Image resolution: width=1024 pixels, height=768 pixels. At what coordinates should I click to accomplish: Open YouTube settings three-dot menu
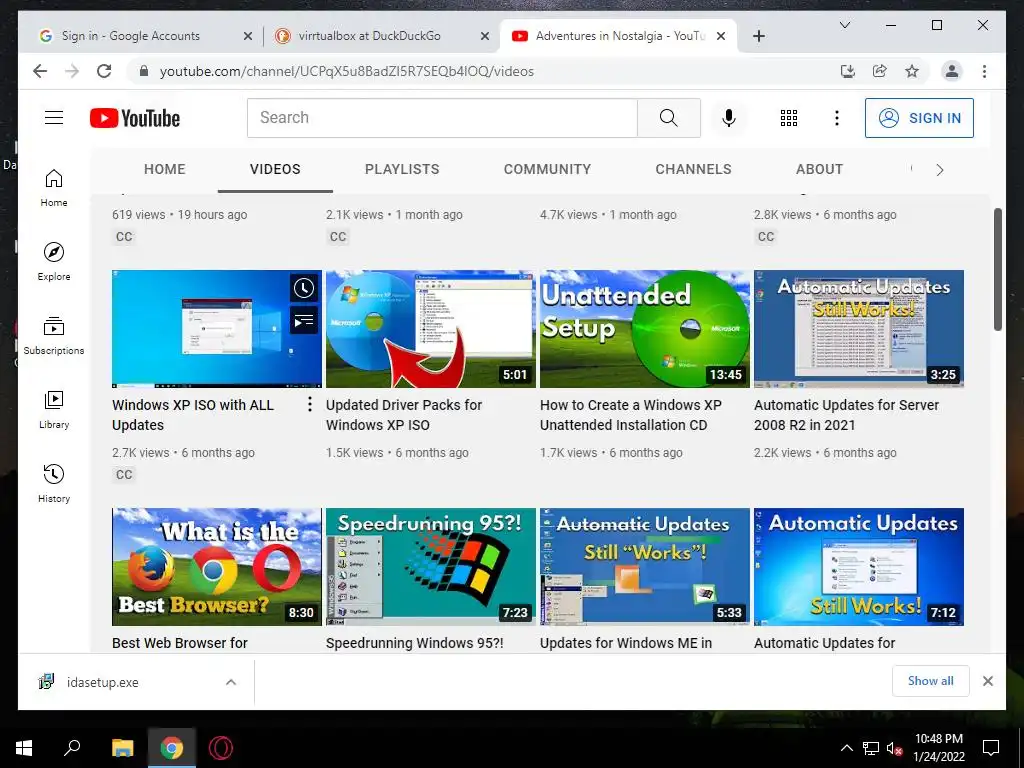(837, 118)
